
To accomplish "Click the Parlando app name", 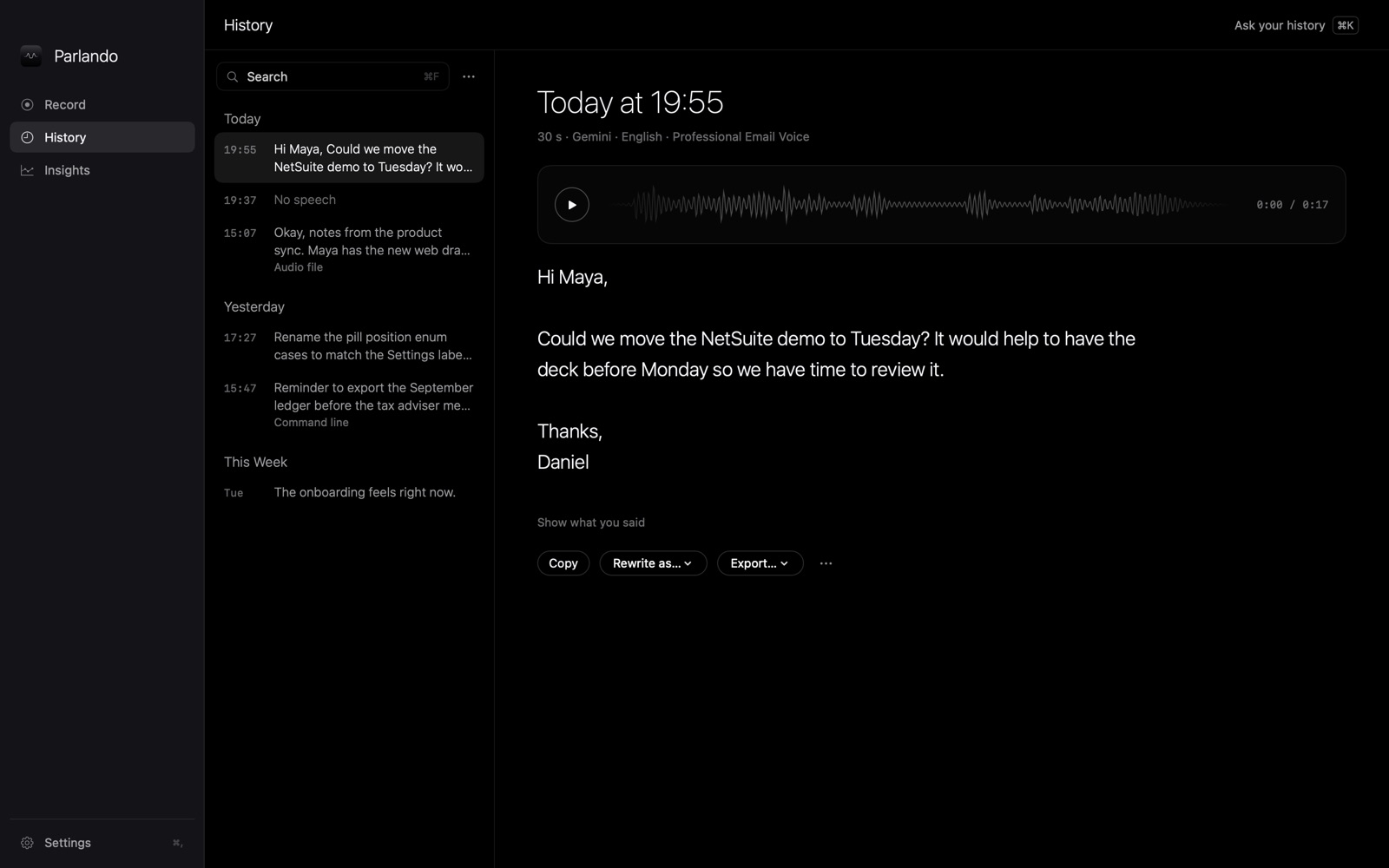I will 86,56.
